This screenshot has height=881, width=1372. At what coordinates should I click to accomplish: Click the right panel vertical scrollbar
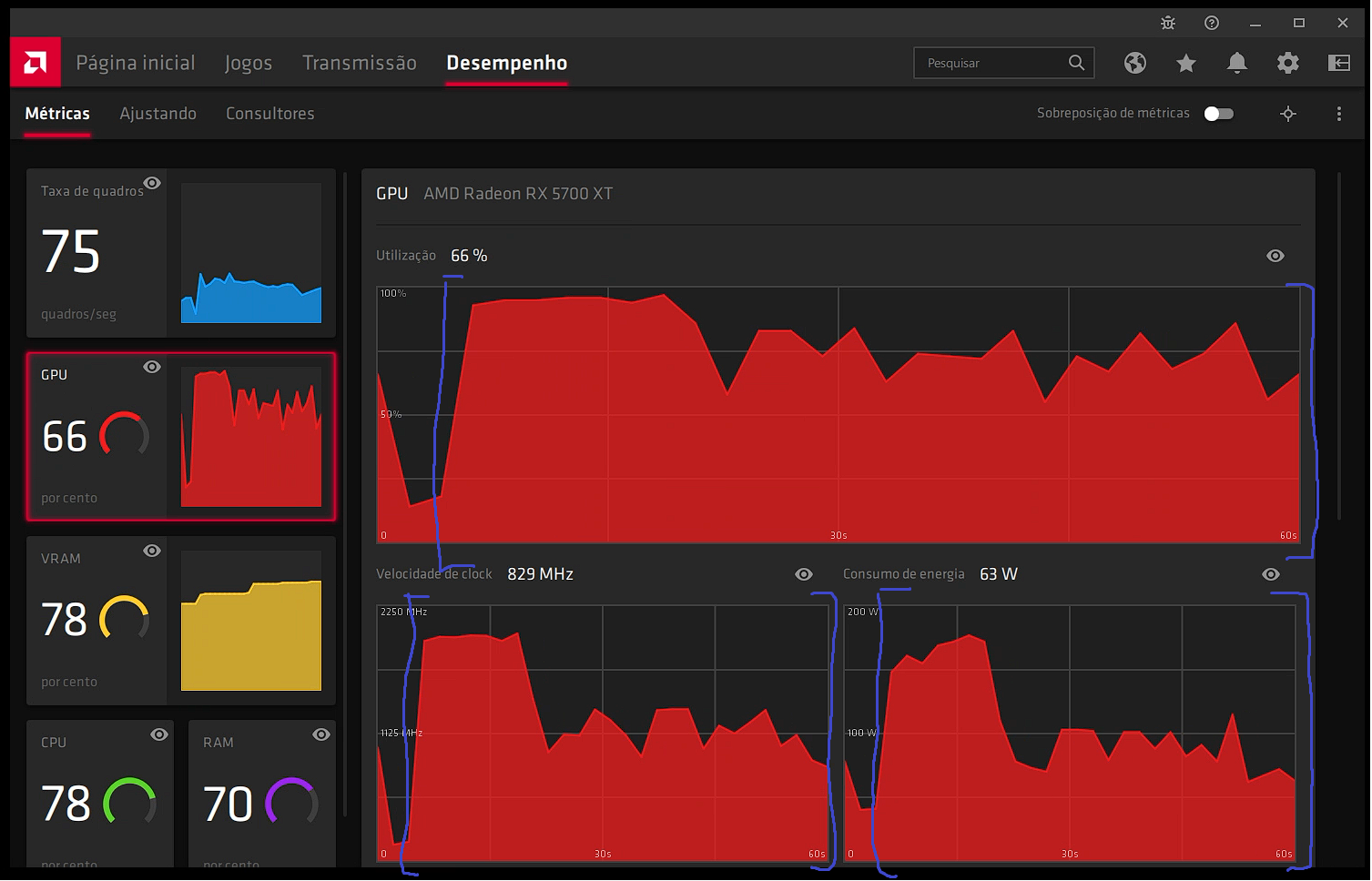click(x=1339, y=346)
